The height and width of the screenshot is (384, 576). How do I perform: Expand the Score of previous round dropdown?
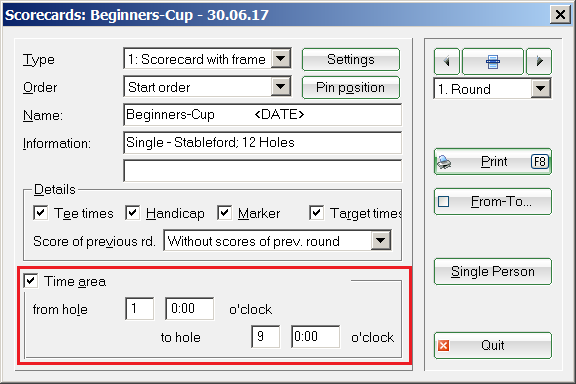pos(381,241)
